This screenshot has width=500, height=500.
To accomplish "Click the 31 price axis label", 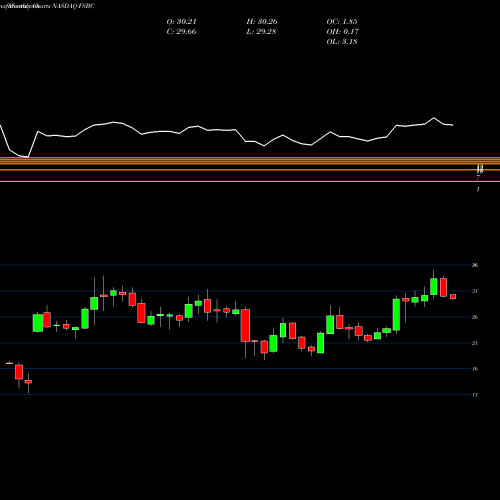I will 475,291.
